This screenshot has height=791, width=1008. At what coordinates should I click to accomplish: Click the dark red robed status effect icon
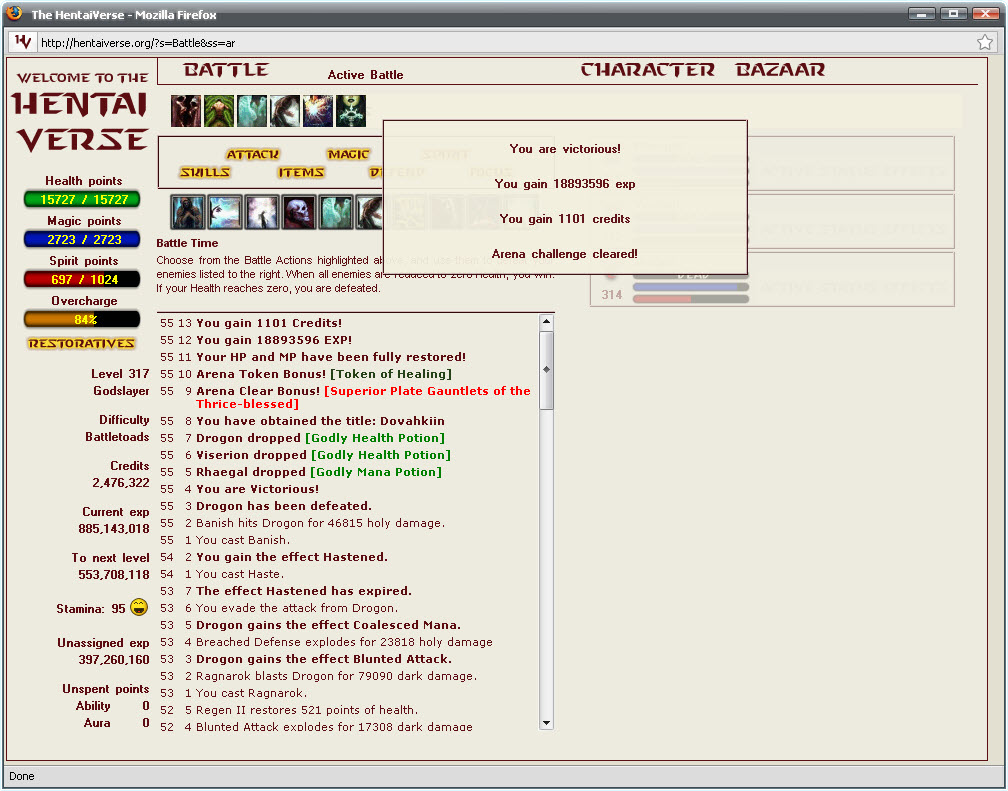pos(186,111)
